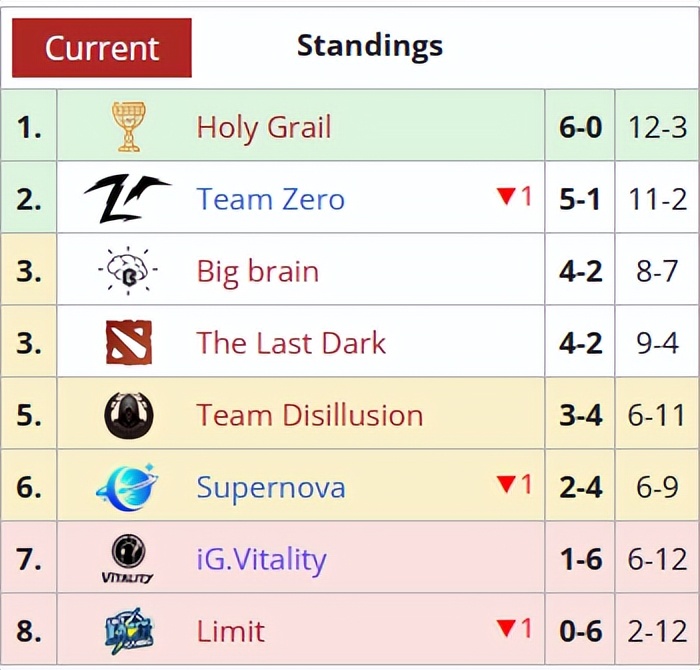Click the Big brain team logo
The image size is (700, 670).
[128, 271]
